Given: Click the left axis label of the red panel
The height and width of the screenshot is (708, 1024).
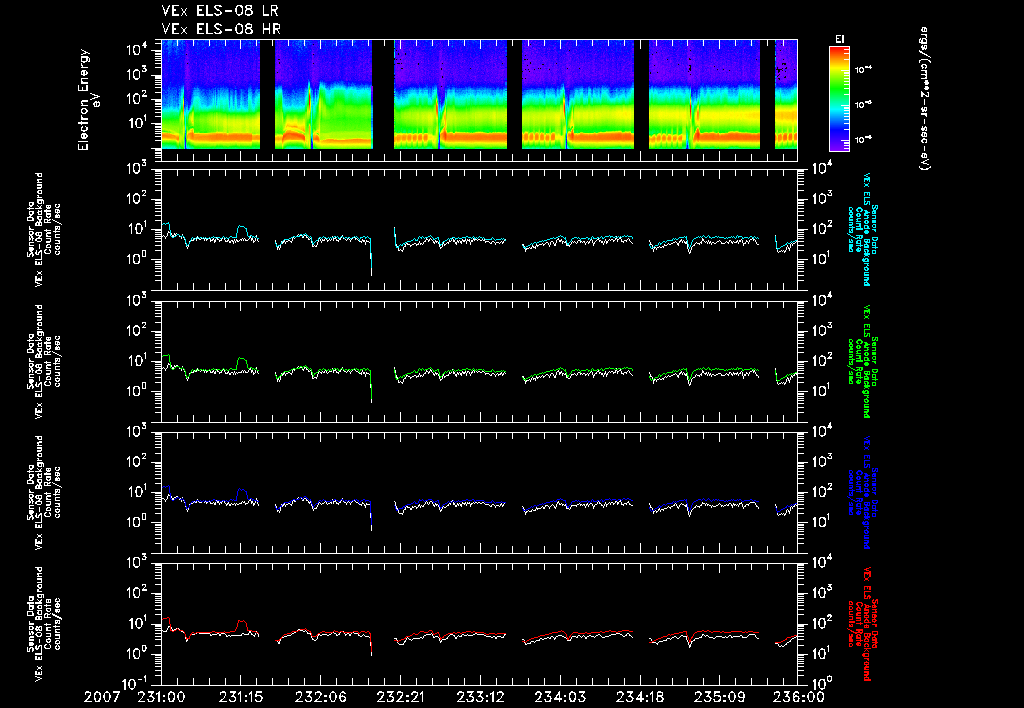Looking at the screenshot, I should point(43,624).
